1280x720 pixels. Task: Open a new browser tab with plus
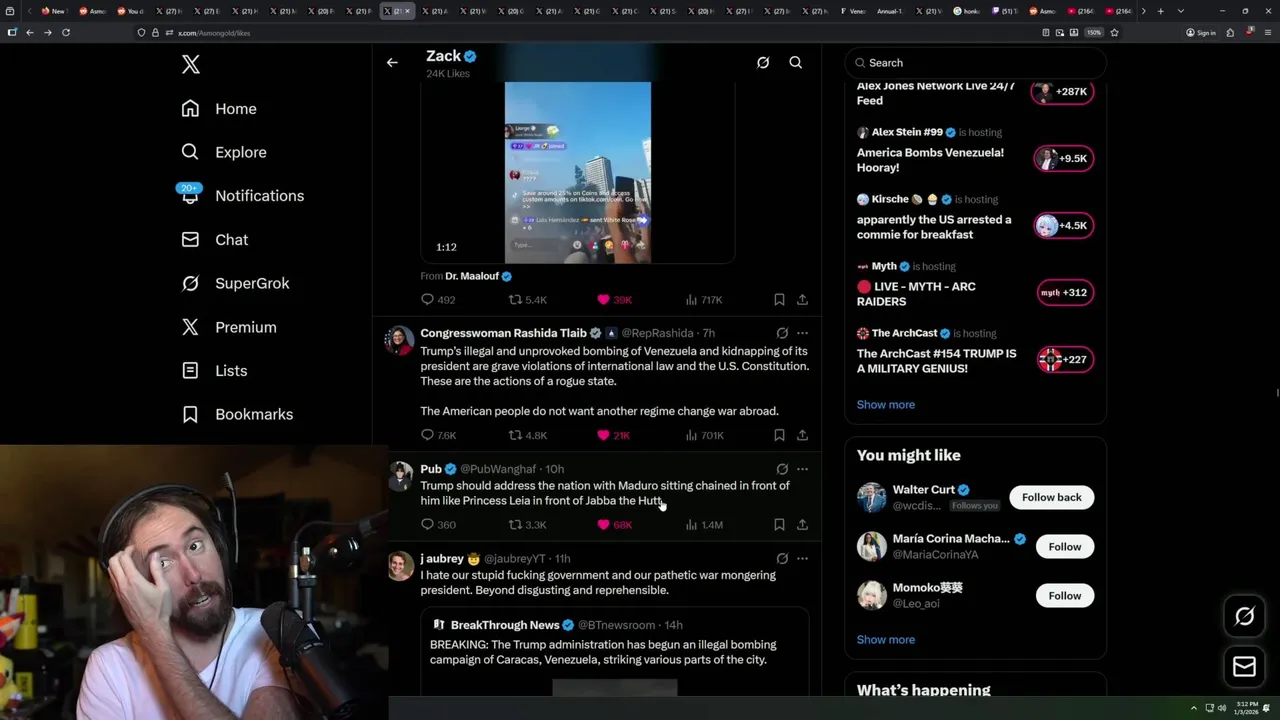1160,11
